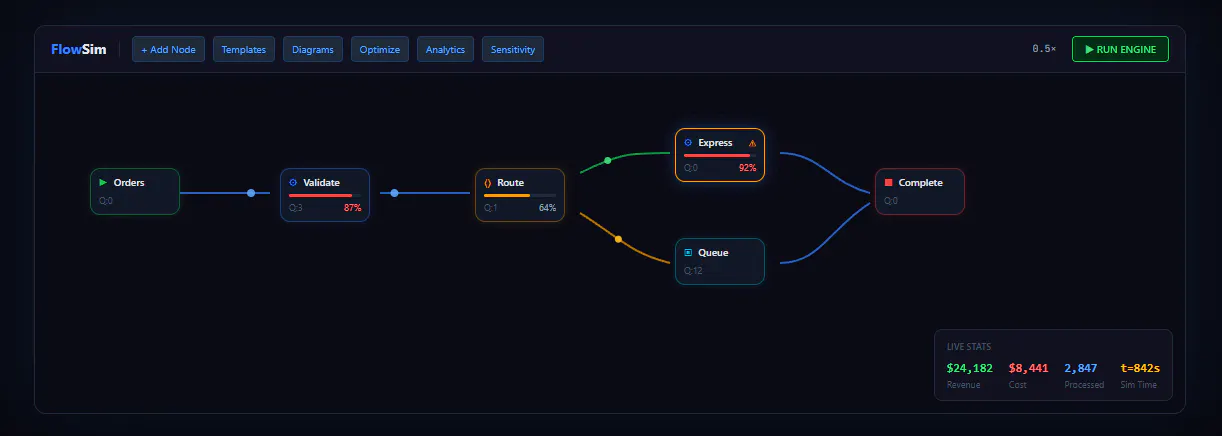This screenshot has width=1222, height=436.
Task: Click the 87% value on Validate node
Action: coord(352,208)
